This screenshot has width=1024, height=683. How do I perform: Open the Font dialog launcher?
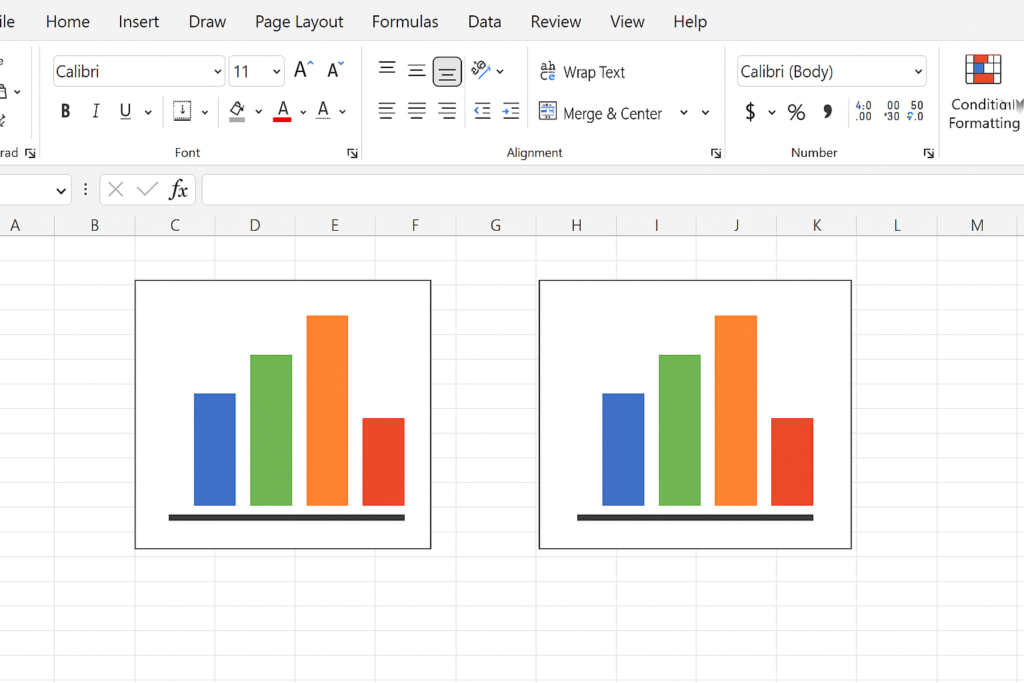(x=352, y=153)
